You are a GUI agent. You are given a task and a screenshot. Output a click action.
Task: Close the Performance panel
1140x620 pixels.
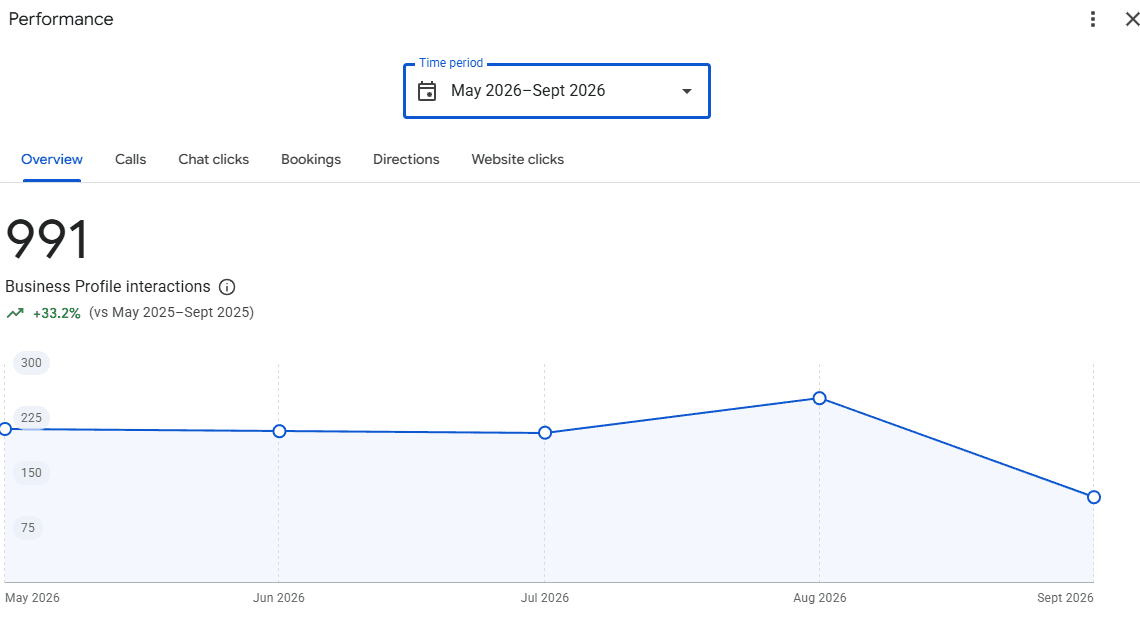(x=1132, y=20)
